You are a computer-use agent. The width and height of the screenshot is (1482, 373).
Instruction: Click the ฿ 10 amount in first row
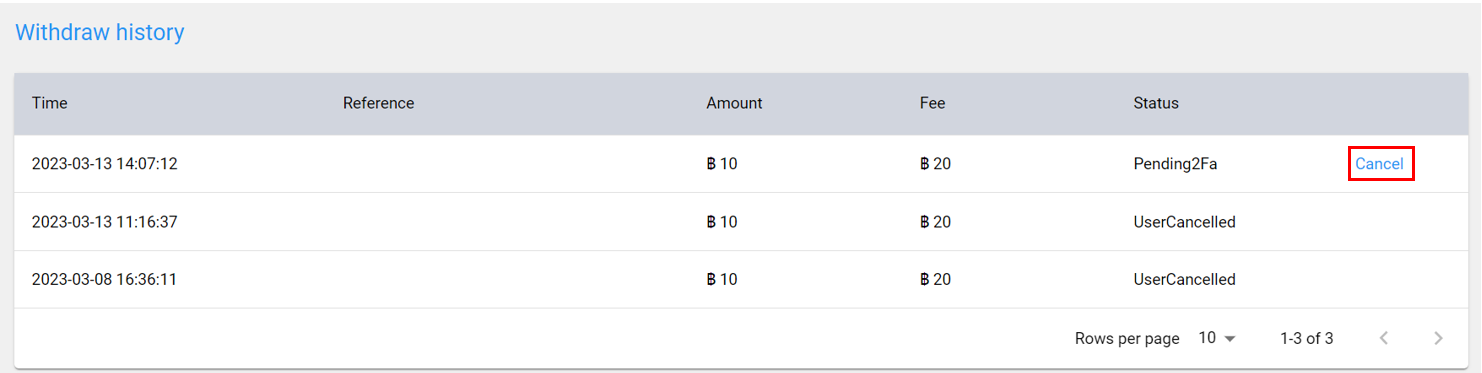(722, 164)
